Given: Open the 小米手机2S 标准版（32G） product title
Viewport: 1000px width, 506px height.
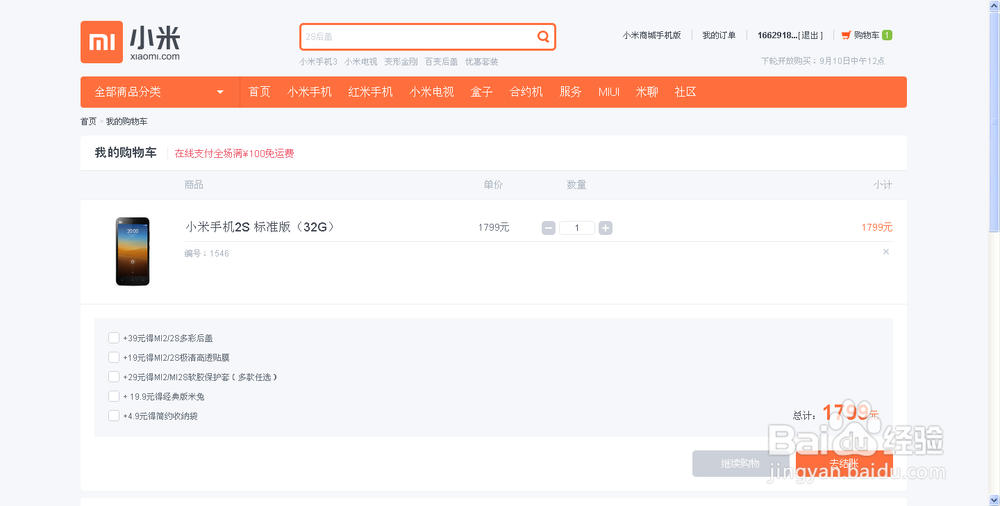Looking at the screenshot, I should coord(260,227).
